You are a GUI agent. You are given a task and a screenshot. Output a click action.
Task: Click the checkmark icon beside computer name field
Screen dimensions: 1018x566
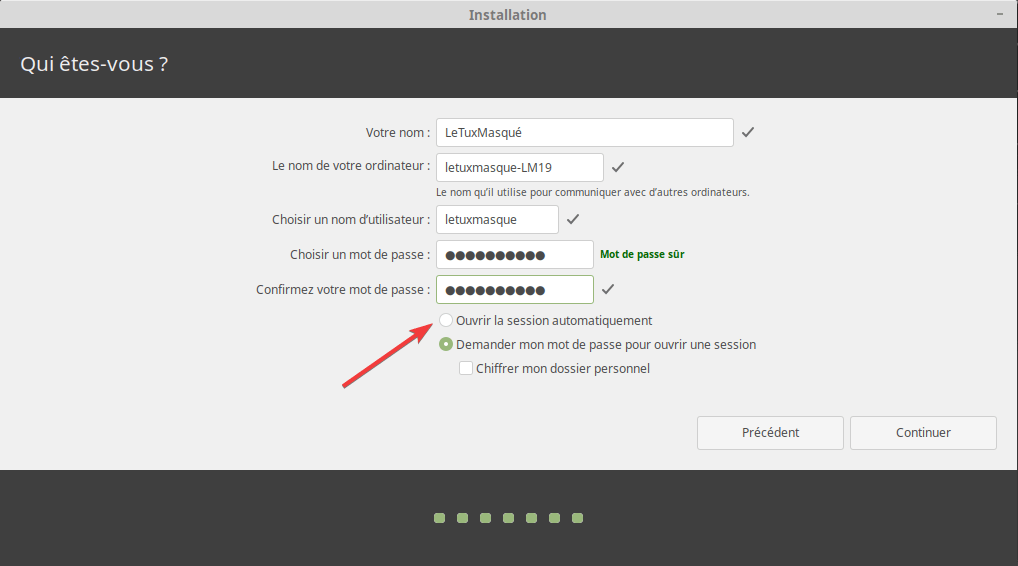point(618,167)
